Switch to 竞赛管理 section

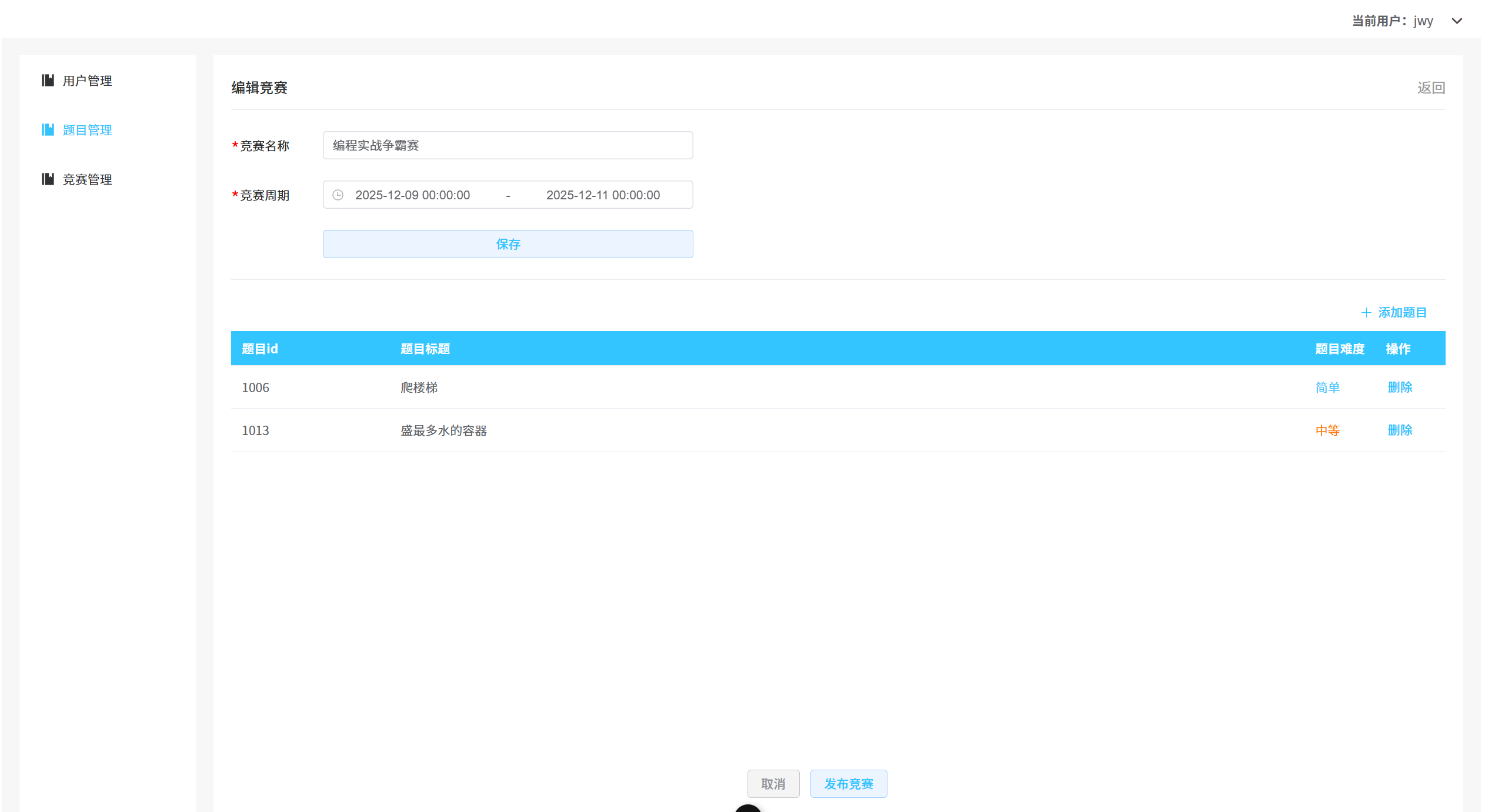point(87,179)
